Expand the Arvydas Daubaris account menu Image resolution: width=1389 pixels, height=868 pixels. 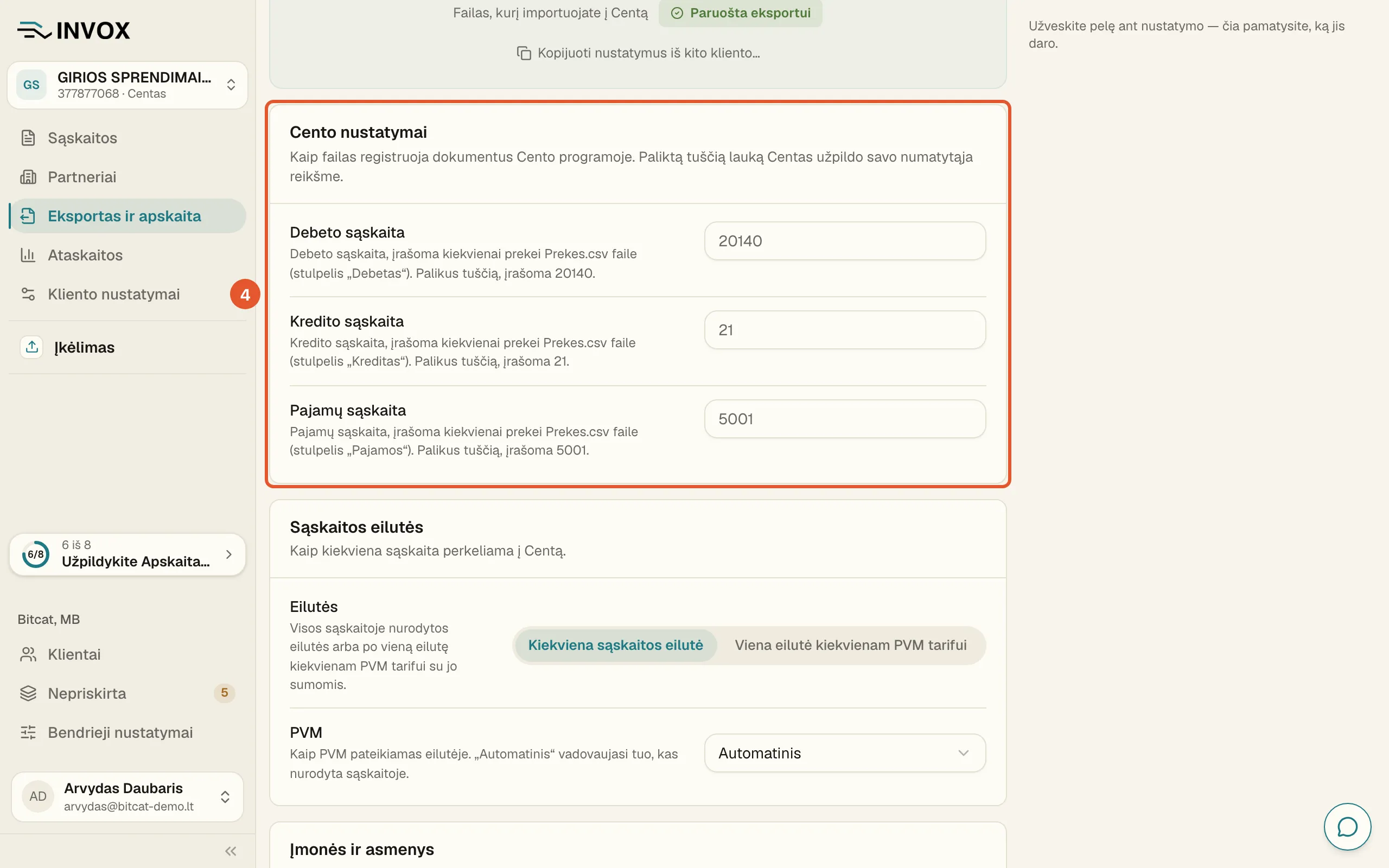click(x=128, y=797)
